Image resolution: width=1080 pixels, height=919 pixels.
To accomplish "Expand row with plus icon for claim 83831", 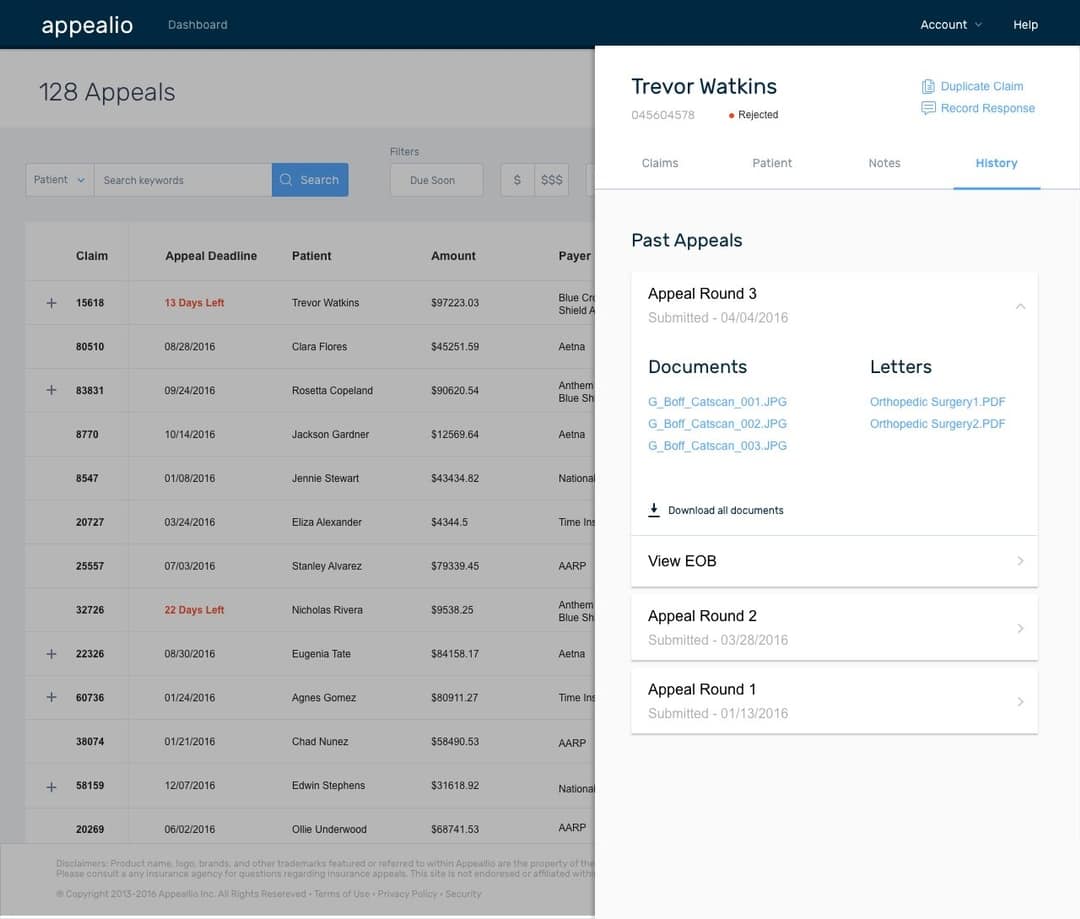I will [x=51, y=390].
